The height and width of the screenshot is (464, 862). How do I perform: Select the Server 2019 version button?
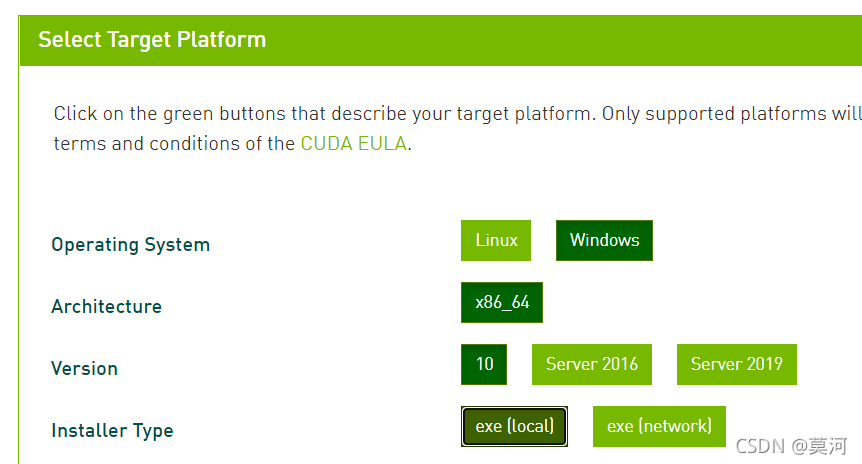(x=737, y=364)
